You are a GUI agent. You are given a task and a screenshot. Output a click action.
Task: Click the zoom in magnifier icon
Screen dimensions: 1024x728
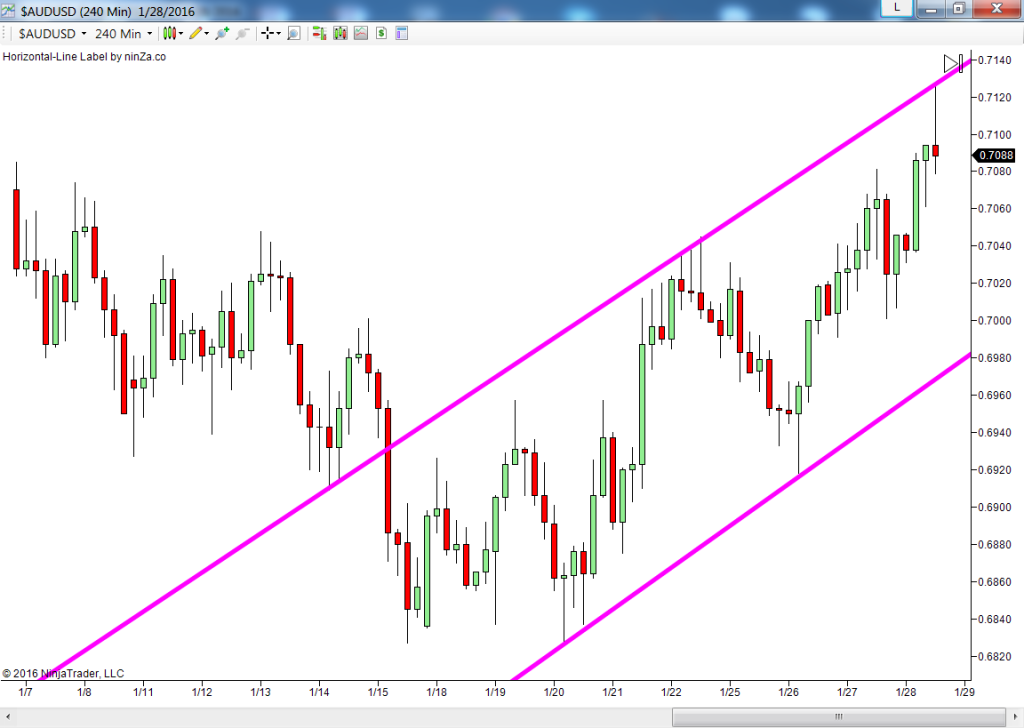click(222, 33)
